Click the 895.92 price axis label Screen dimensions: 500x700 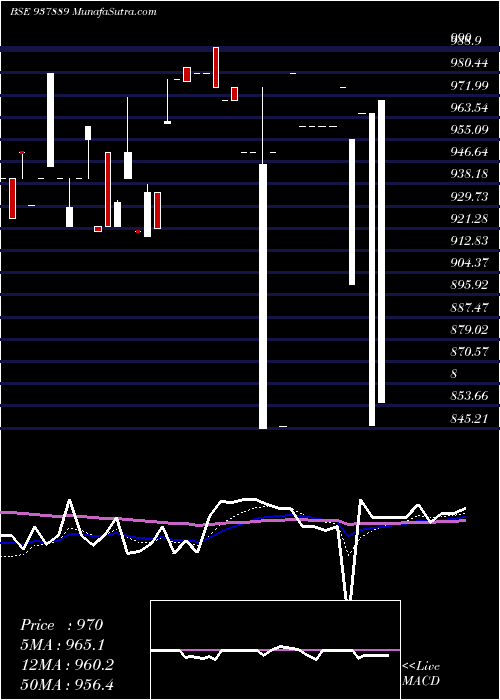coord(469,285)
